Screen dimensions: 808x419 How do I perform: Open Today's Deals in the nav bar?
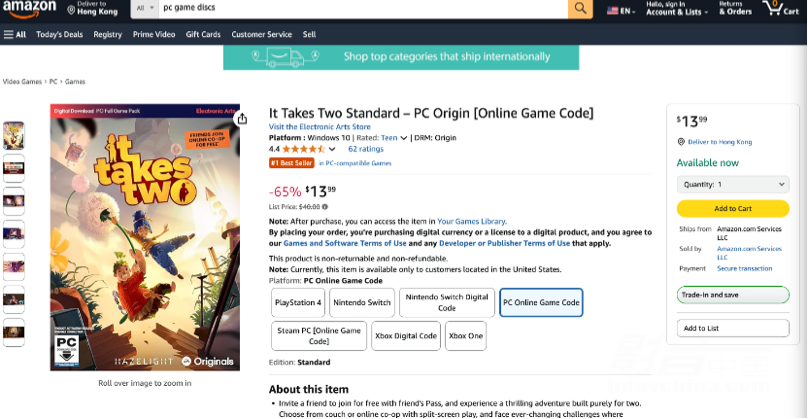click(x=59, y=35)
